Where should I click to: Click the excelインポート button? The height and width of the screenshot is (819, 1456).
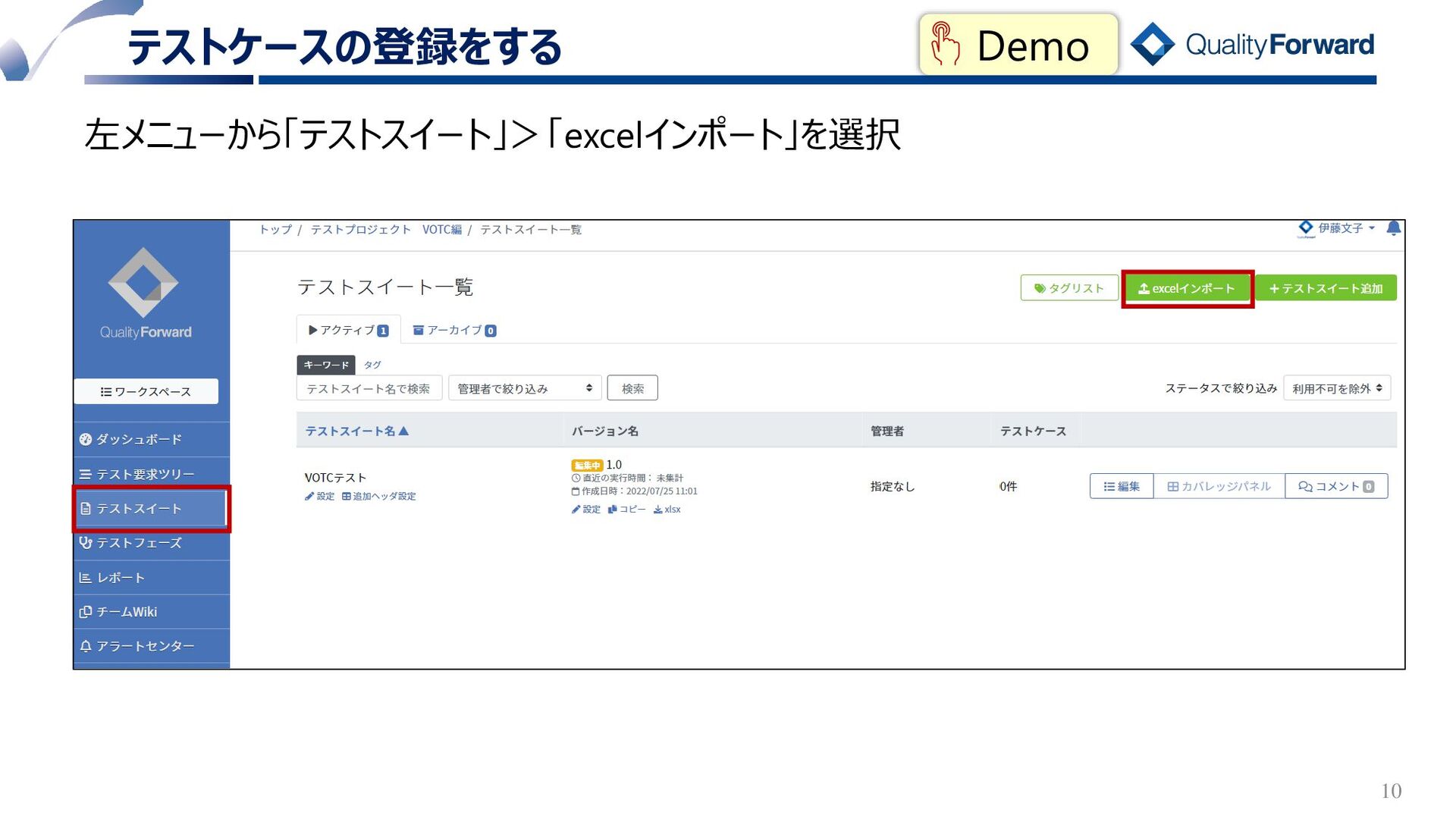pos(1187,289)
